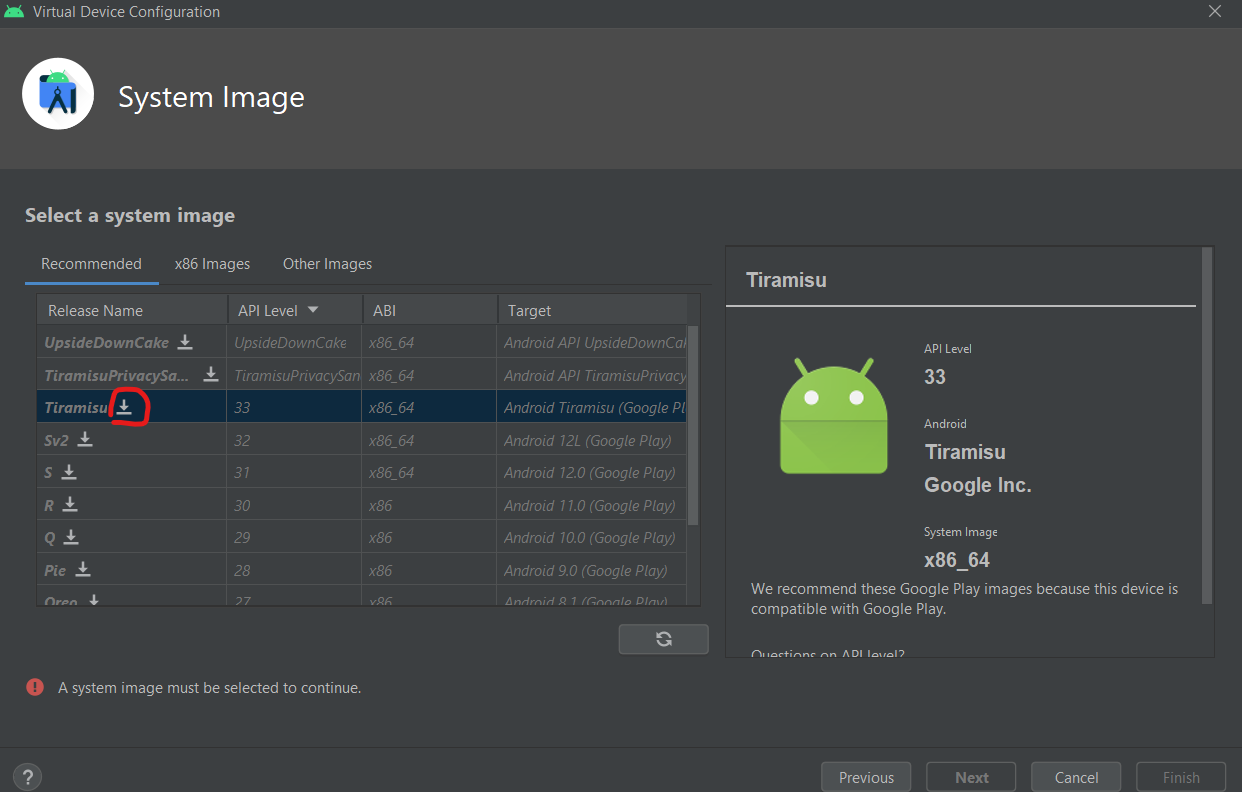Image resolution: width=1242 pixels, height=792 pixels.
Task: Click Android 11.0 (Google Play) target cell
Action: click(x=592, y=505)
